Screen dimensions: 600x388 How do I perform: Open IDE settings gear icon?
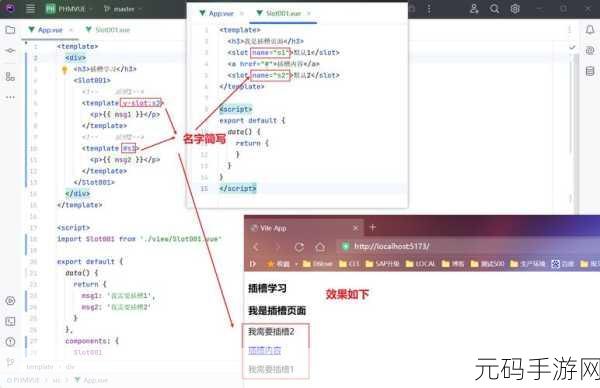pos(515,8)
